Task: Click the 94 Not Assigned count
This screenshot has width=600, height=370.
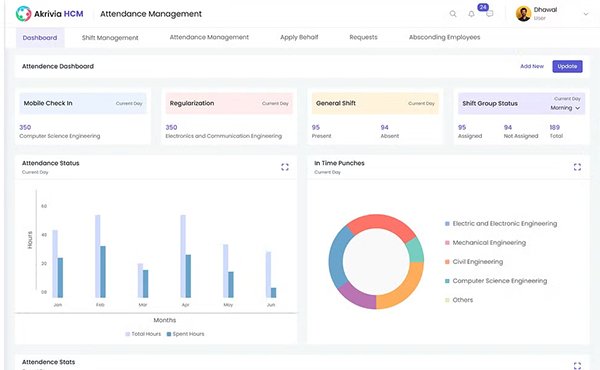Action: point(508,127)
